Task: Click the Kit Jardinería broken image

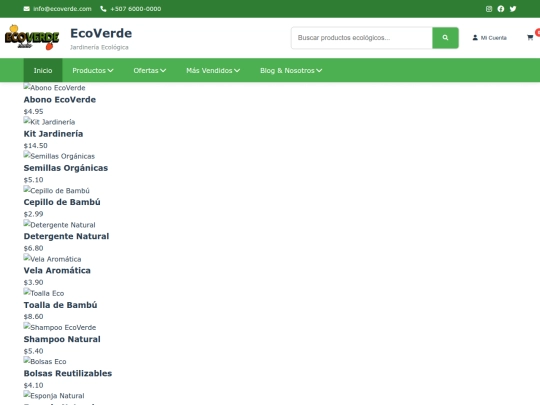Action: pos(49,122)
